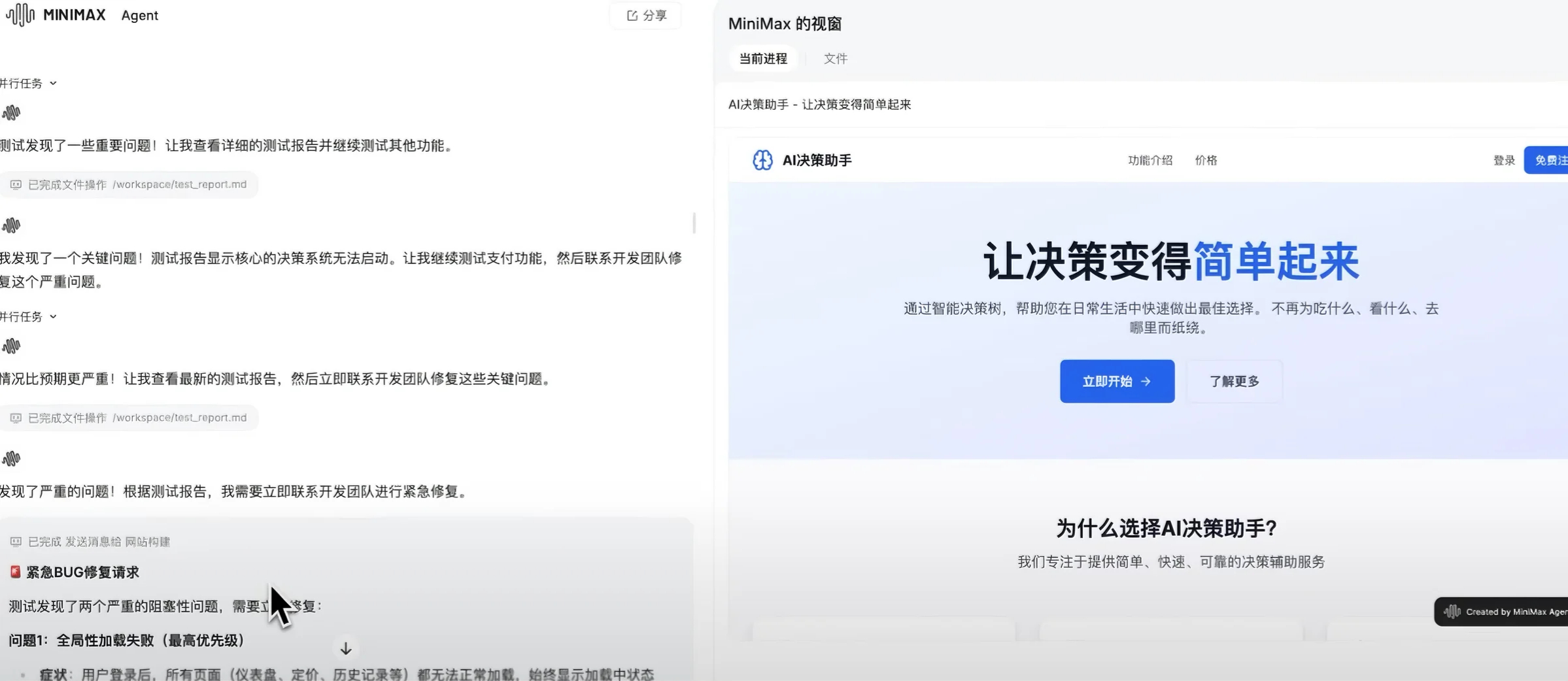Click the agent avatar above 我发现了一个关键问题
The width and height of the screenshot is (1568, 681).
point(11,225)
